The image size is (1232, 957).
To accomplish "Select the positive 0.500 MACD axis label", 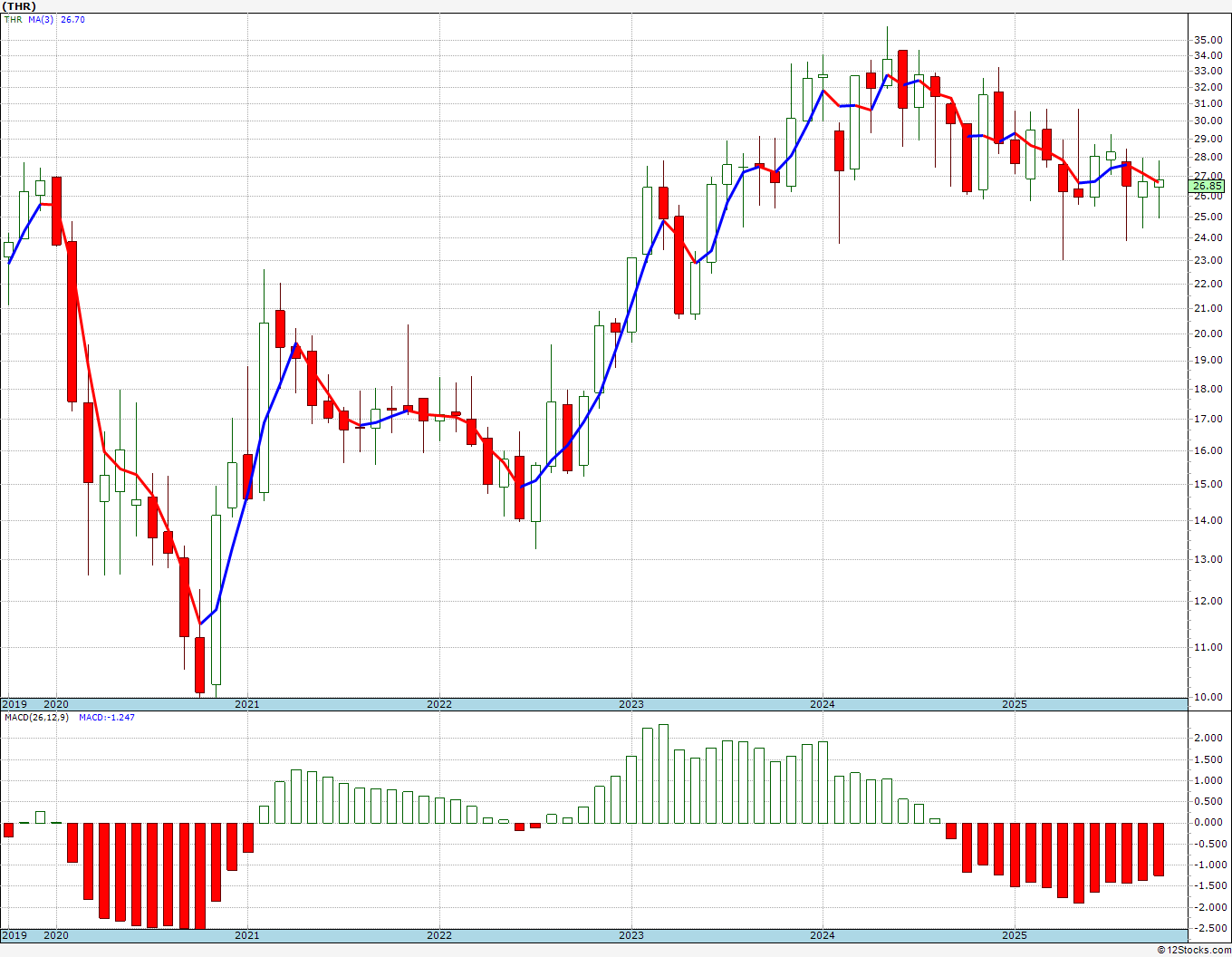I will (1208, 801).
